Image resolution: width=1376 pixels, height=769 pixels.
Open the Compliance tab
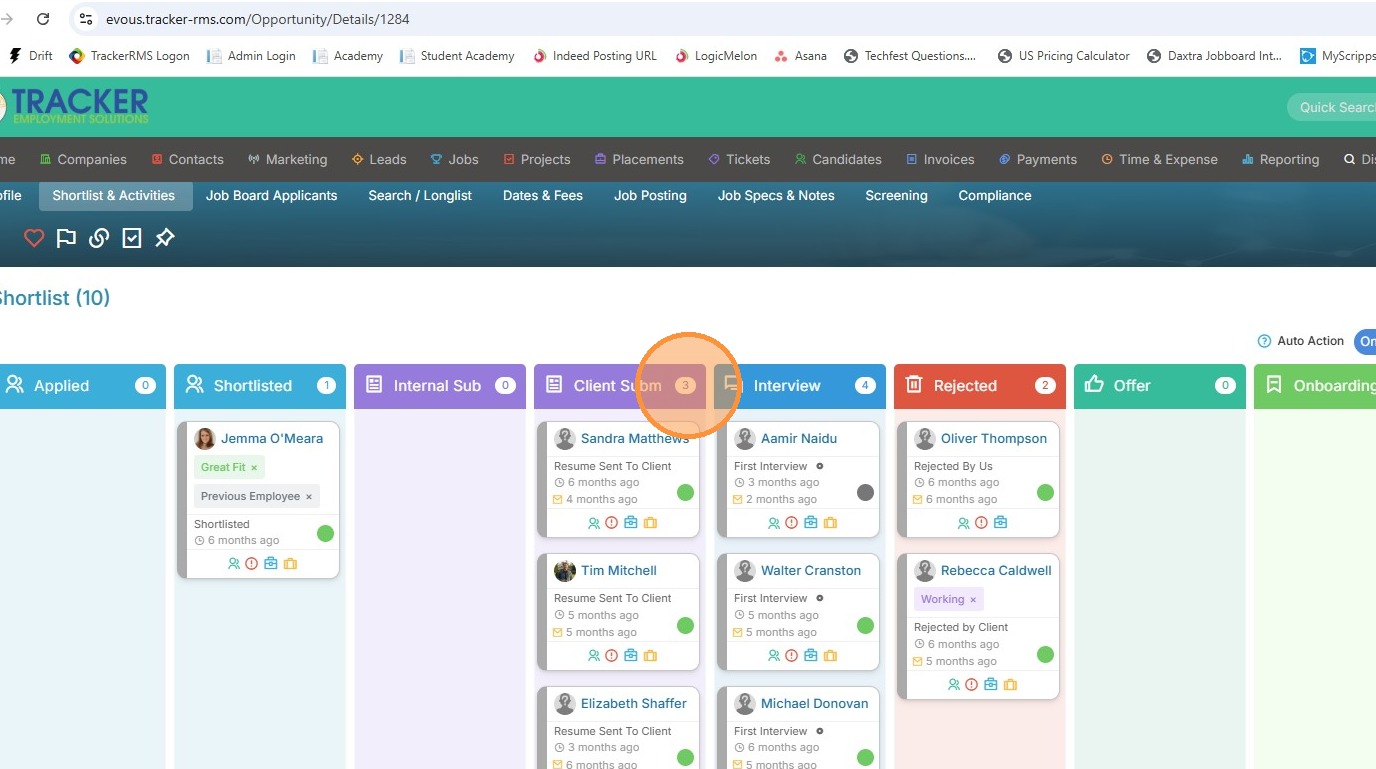(995, 196)
